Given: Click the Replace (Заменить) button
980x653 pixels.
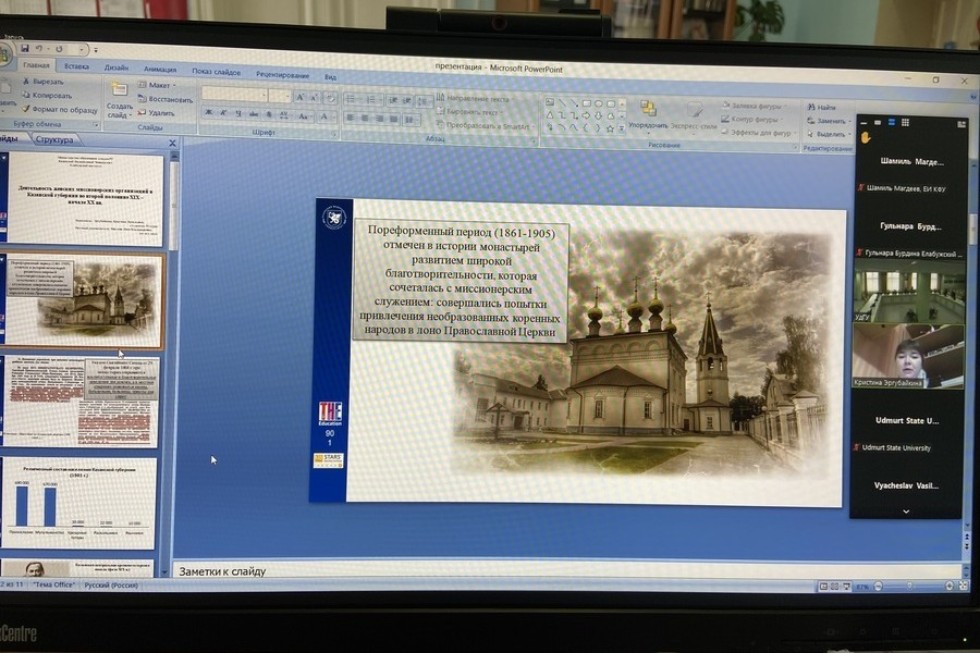Looking at the screenshot, I should [830, 120].
